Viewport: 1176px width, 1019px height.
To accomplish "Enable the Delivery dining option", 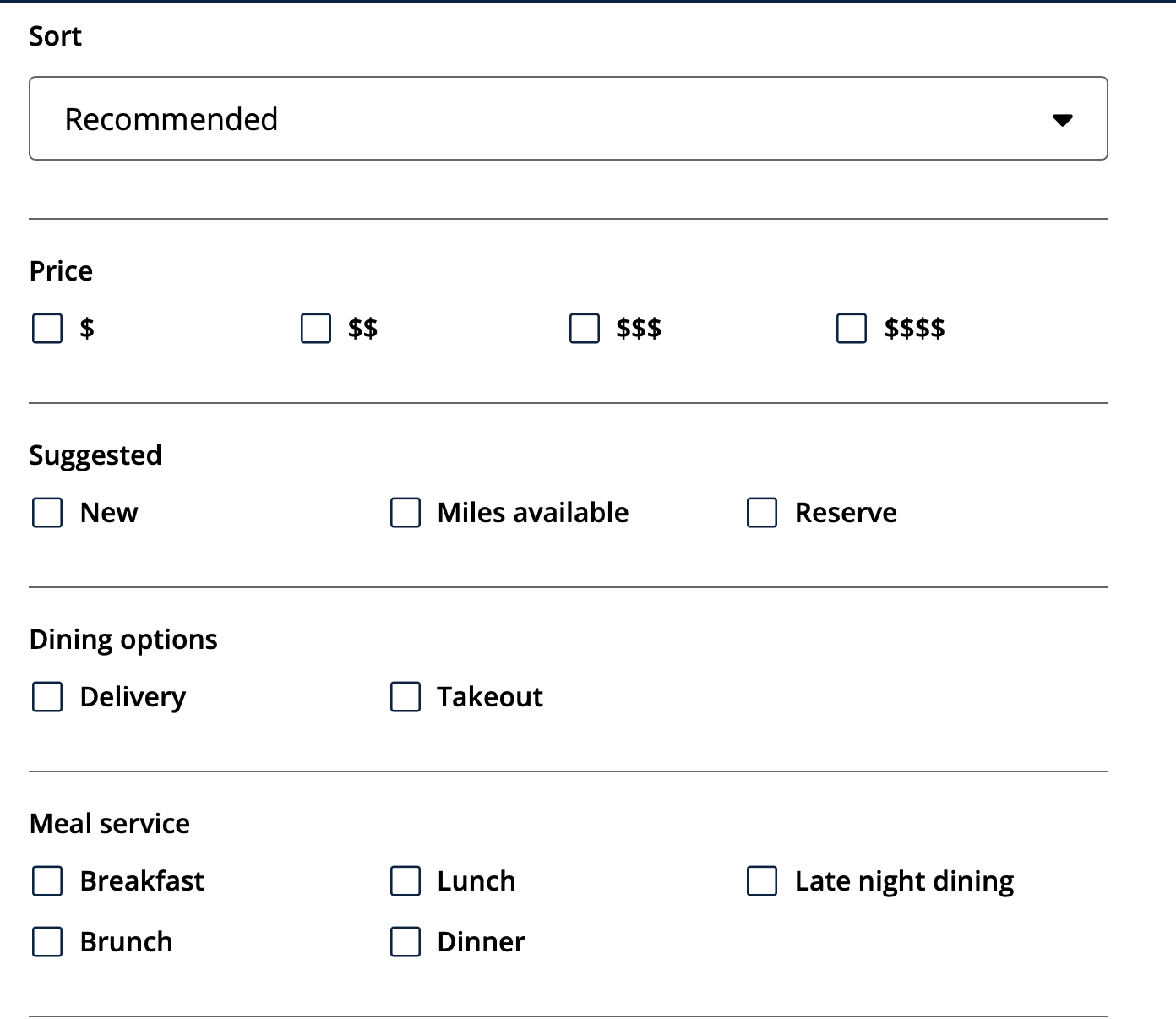I will [x=46, y=697].
